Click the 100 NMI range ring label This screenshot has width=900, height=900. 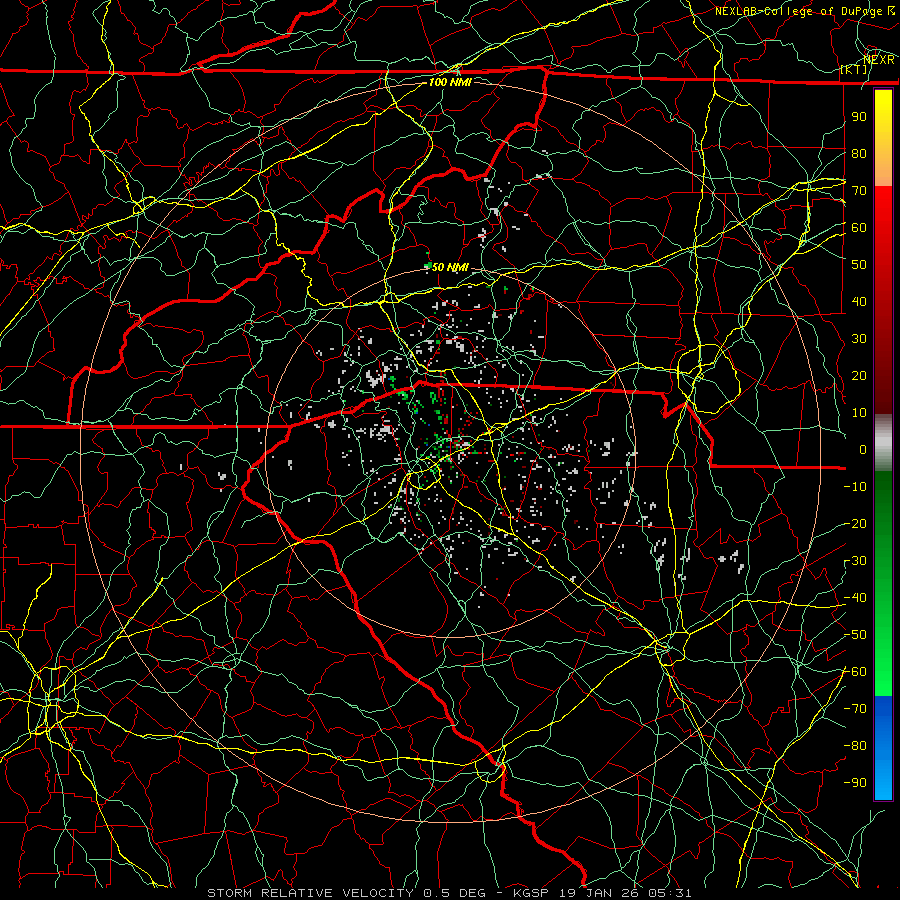(450, 82)
